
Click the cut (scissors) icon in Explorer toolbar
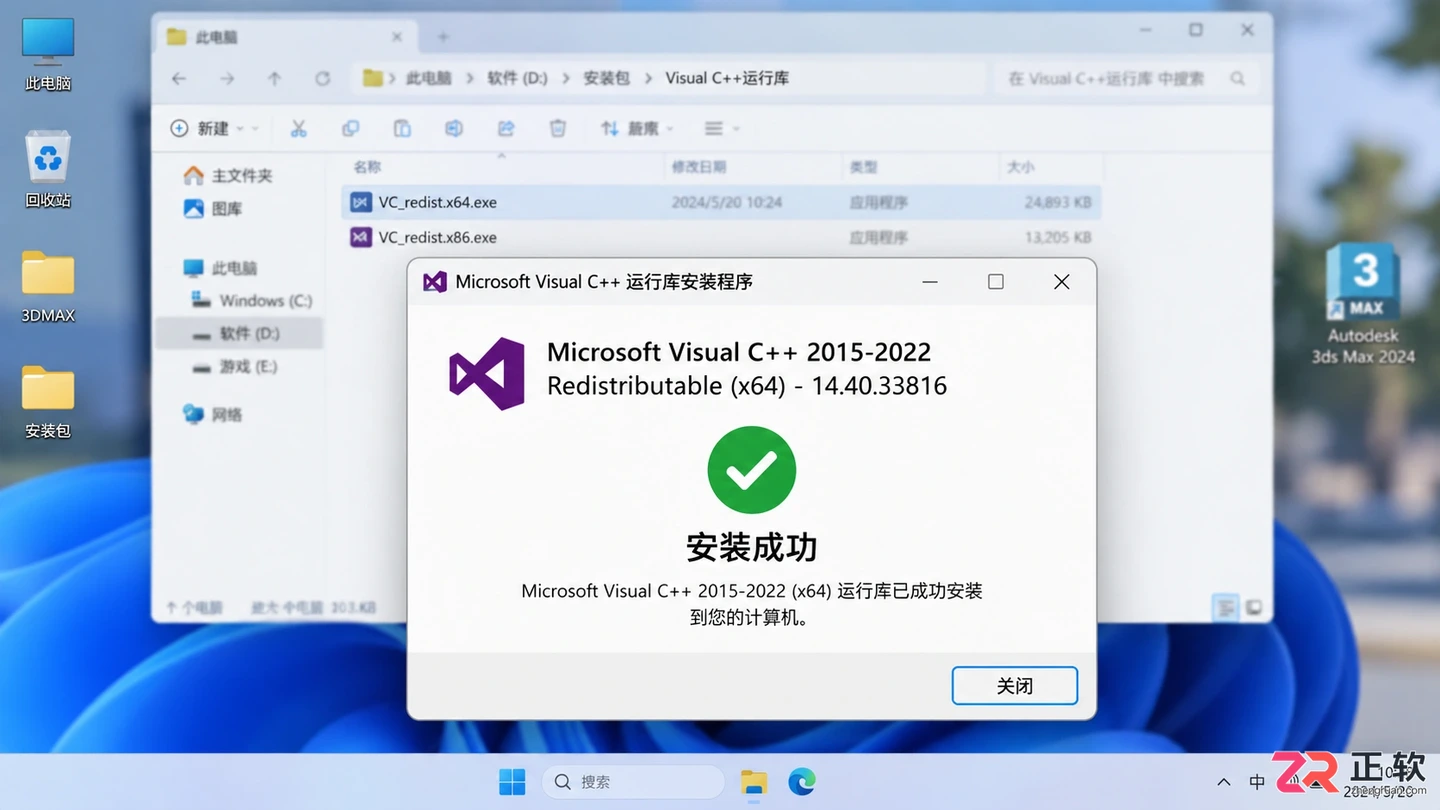tap(298, 128)
